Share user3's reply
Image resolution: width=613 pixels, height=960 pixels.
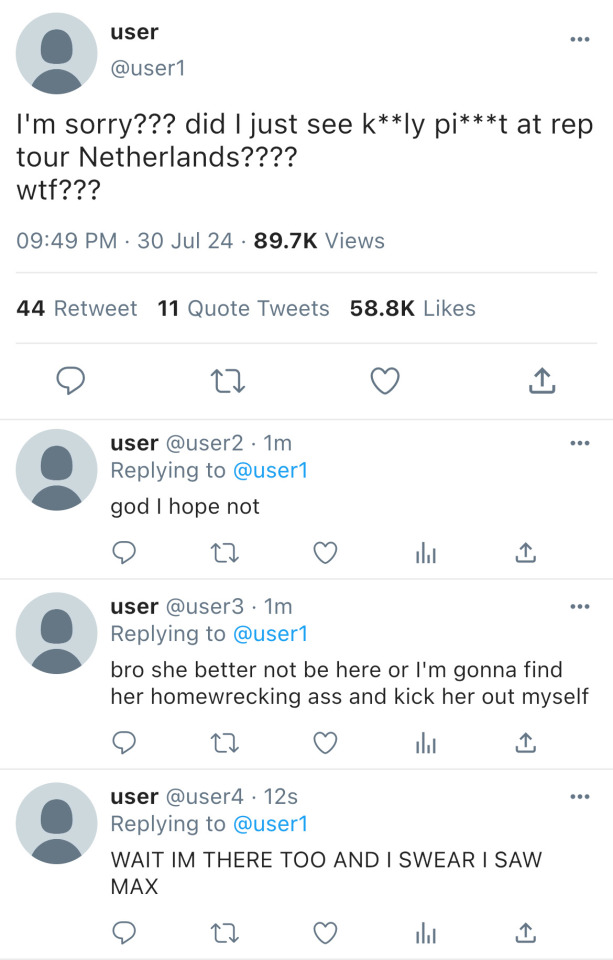[527, 742]
